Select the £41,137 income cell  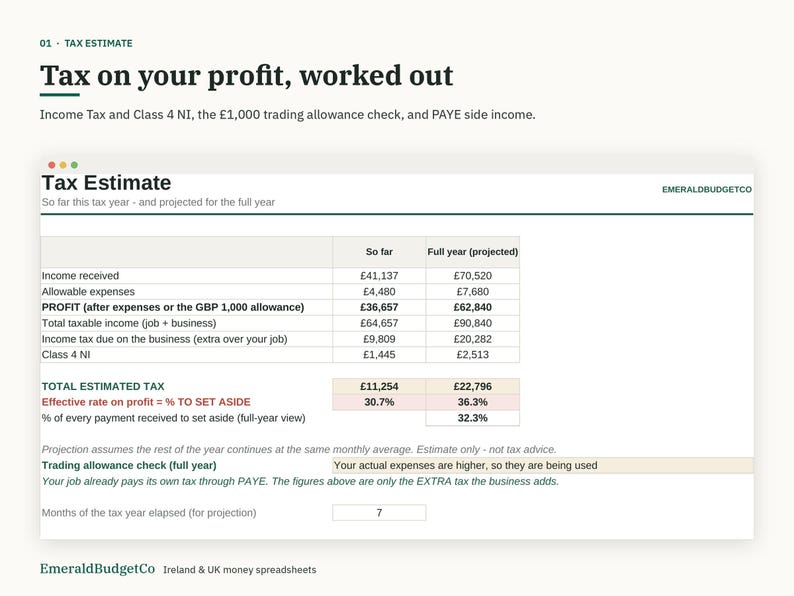[379, 276]
